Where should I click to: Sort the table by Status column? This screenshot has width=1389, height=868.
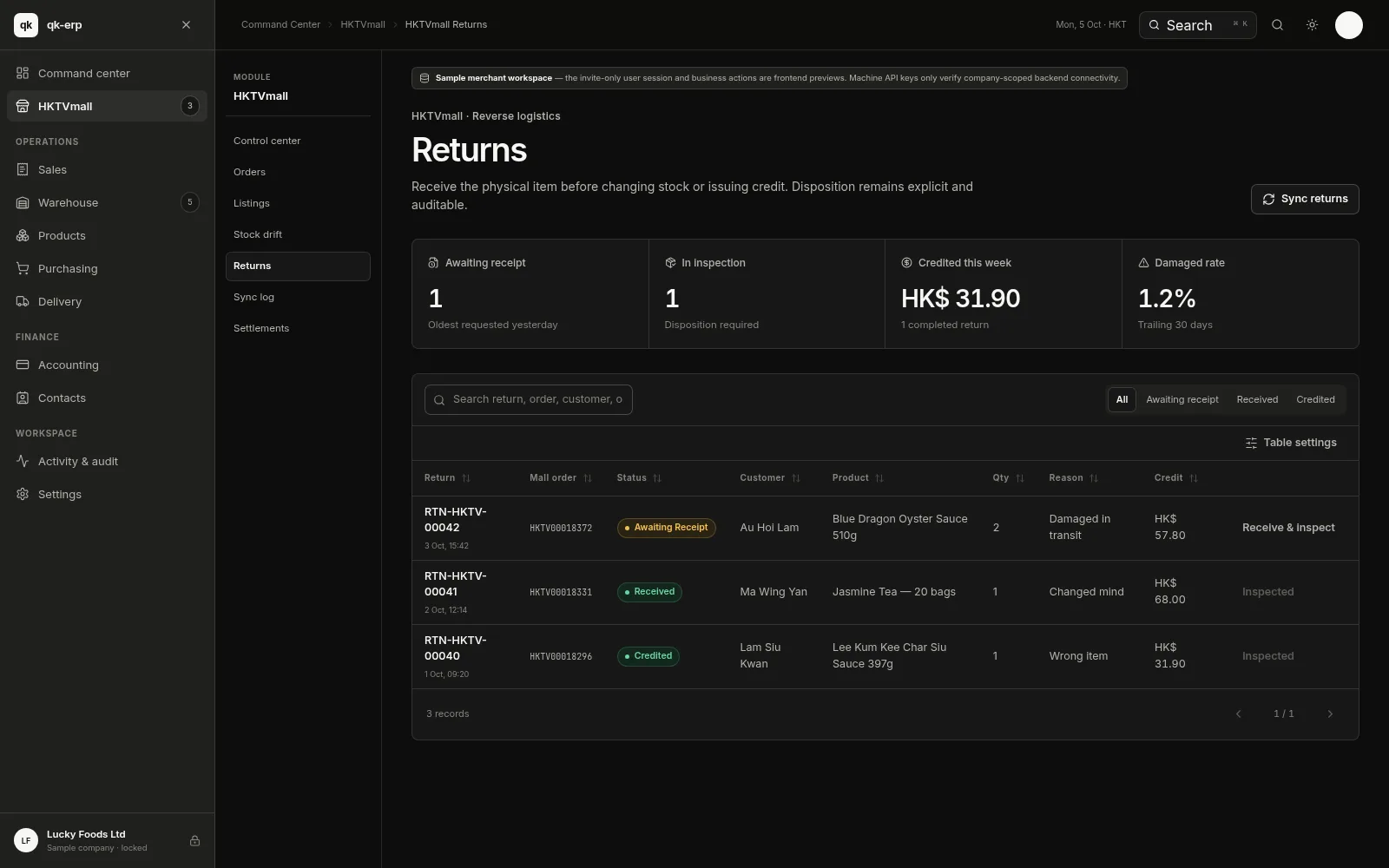coord(639,478)
